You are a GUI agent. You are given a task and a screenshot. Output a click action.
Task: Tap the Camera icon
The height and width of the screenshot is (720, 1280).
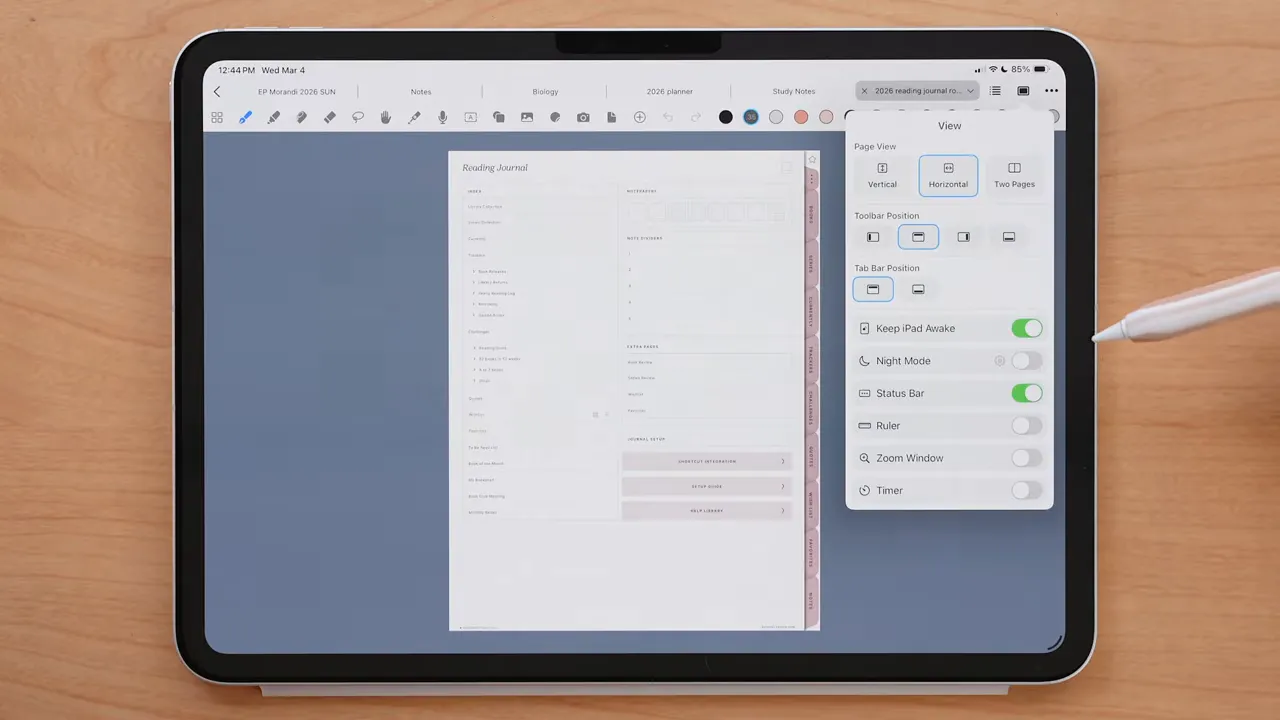583,117
